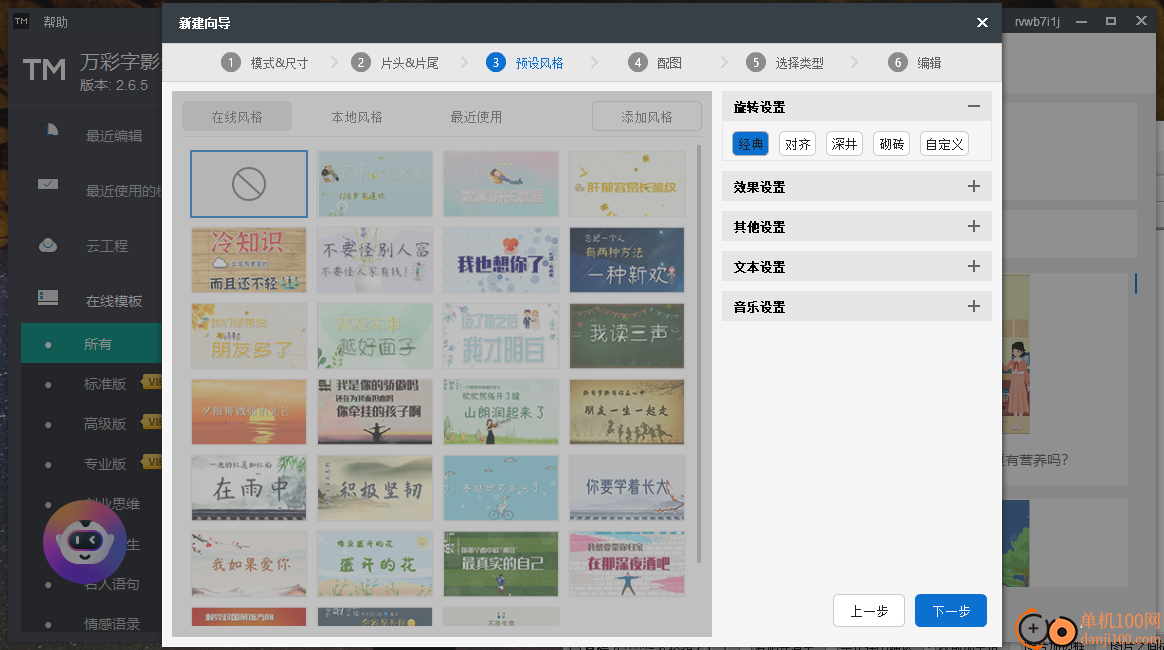Select 标准版 category in main sidebar
This screenshot has width=1164, height=650.
tap(105, 384)
